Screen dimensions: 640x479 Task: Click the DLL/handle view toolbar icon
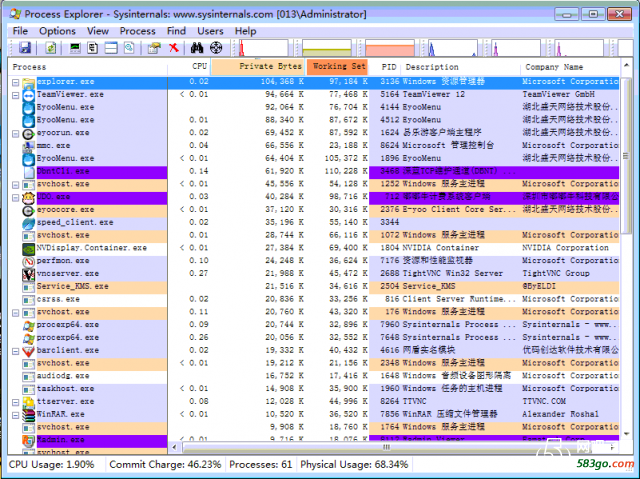click(x=129, y=48)
